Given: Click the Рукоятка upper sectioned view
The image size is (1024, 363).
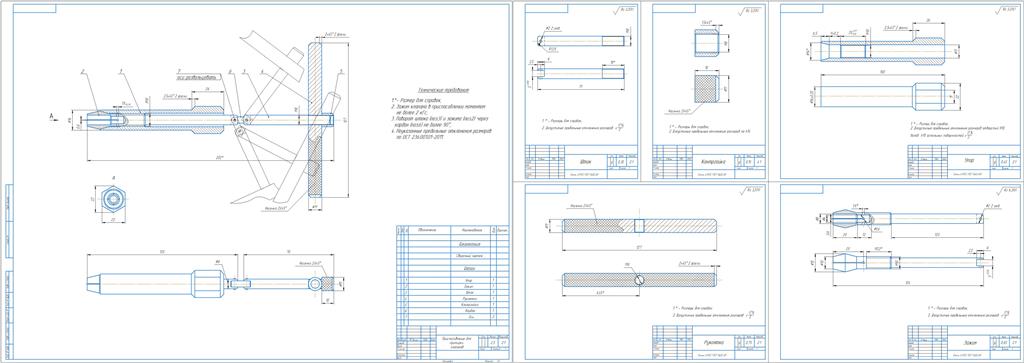Looking at the screenshot, I should point(639,225).
